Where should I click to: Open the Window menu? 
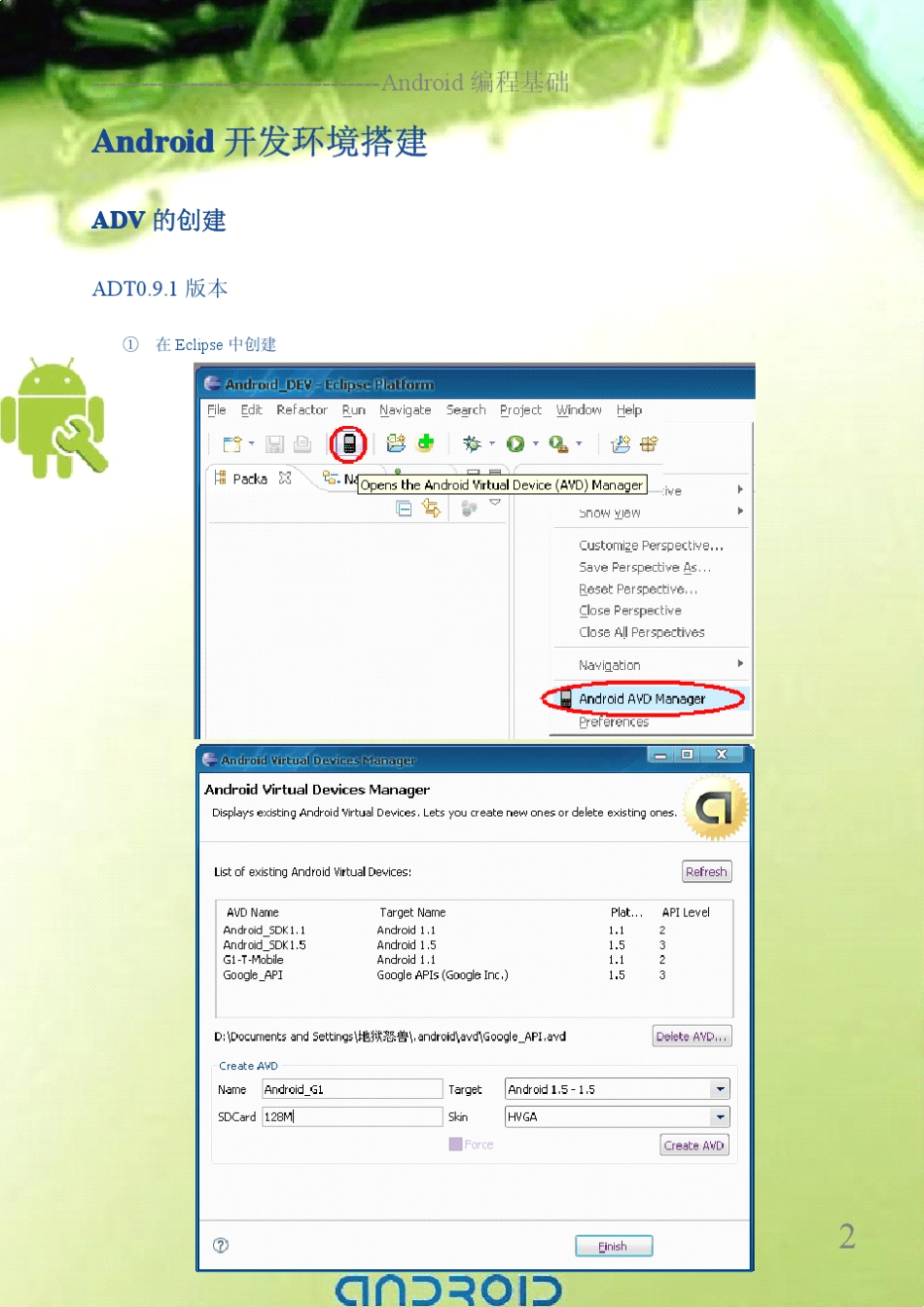tap(579, 410)
